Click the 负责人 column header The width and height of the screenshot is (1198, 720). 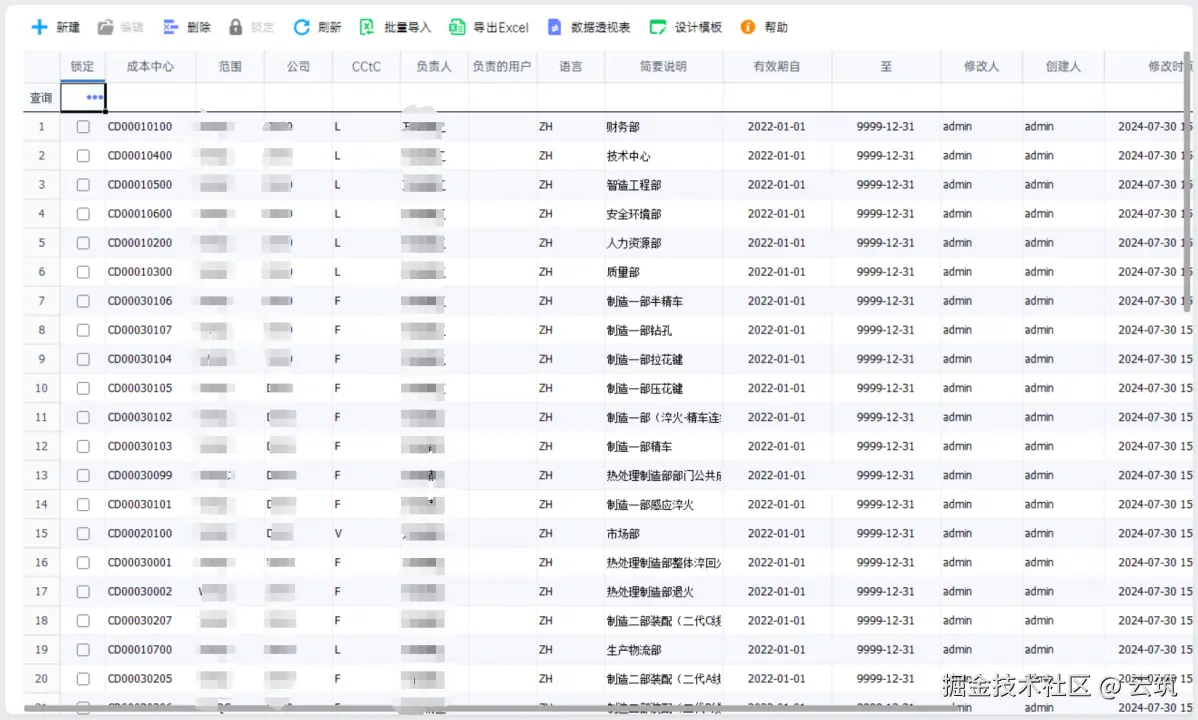434,66
